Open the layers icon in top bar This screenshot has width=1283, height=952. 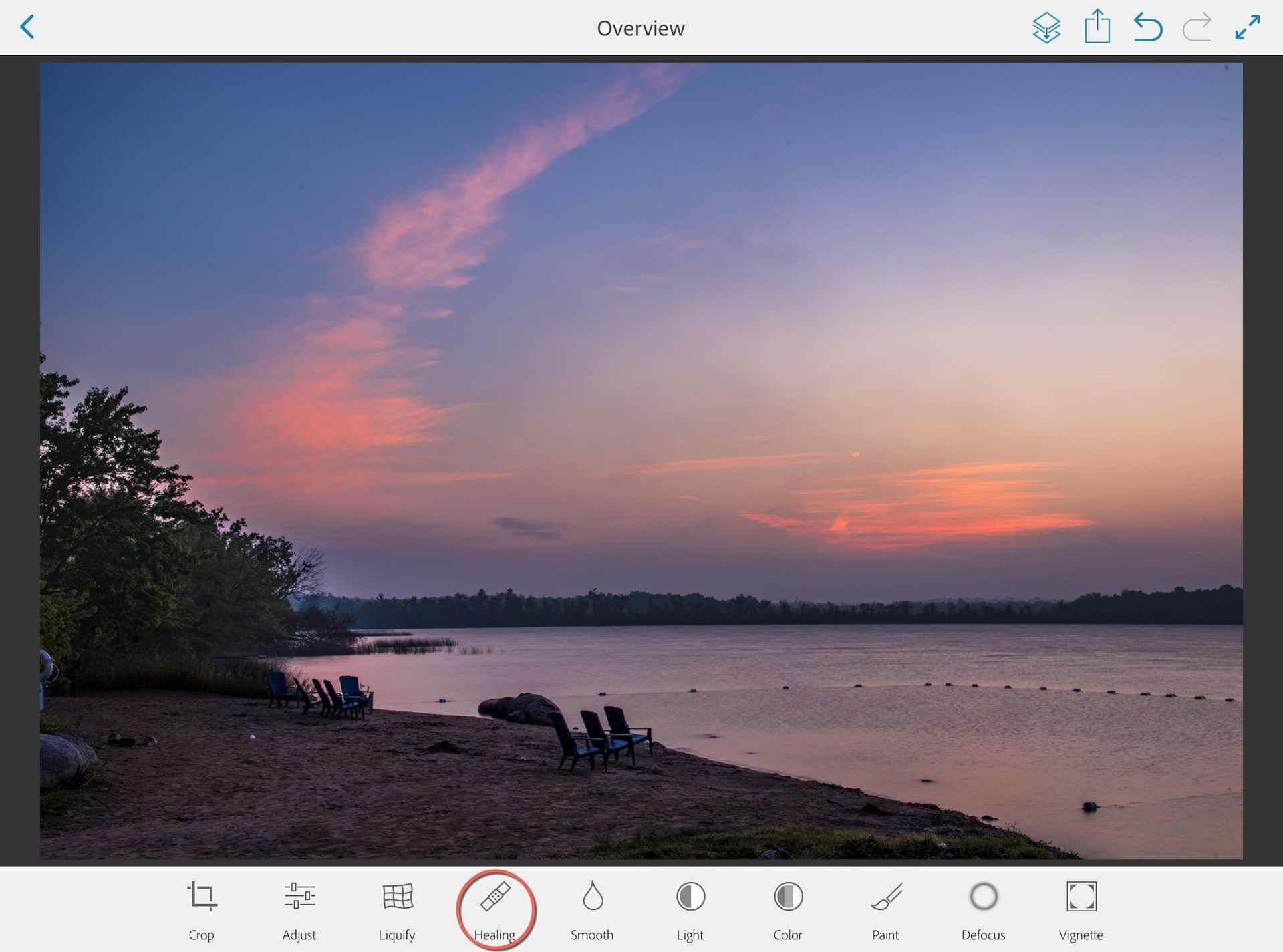(x=1046, y=27)
